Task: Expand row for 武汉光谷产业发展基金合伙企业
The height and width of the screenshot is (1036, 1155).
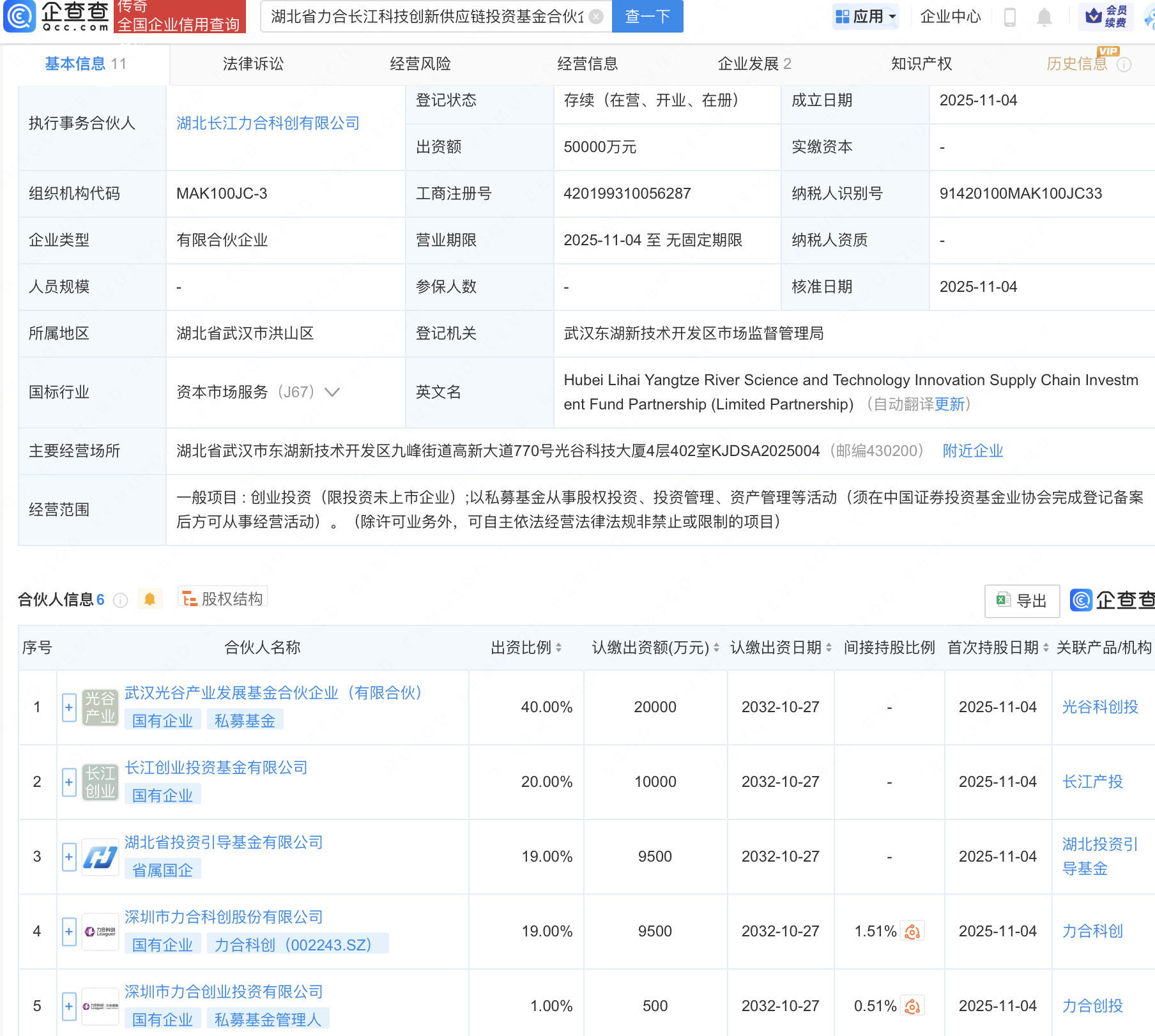Action: [x=69, y=707]
